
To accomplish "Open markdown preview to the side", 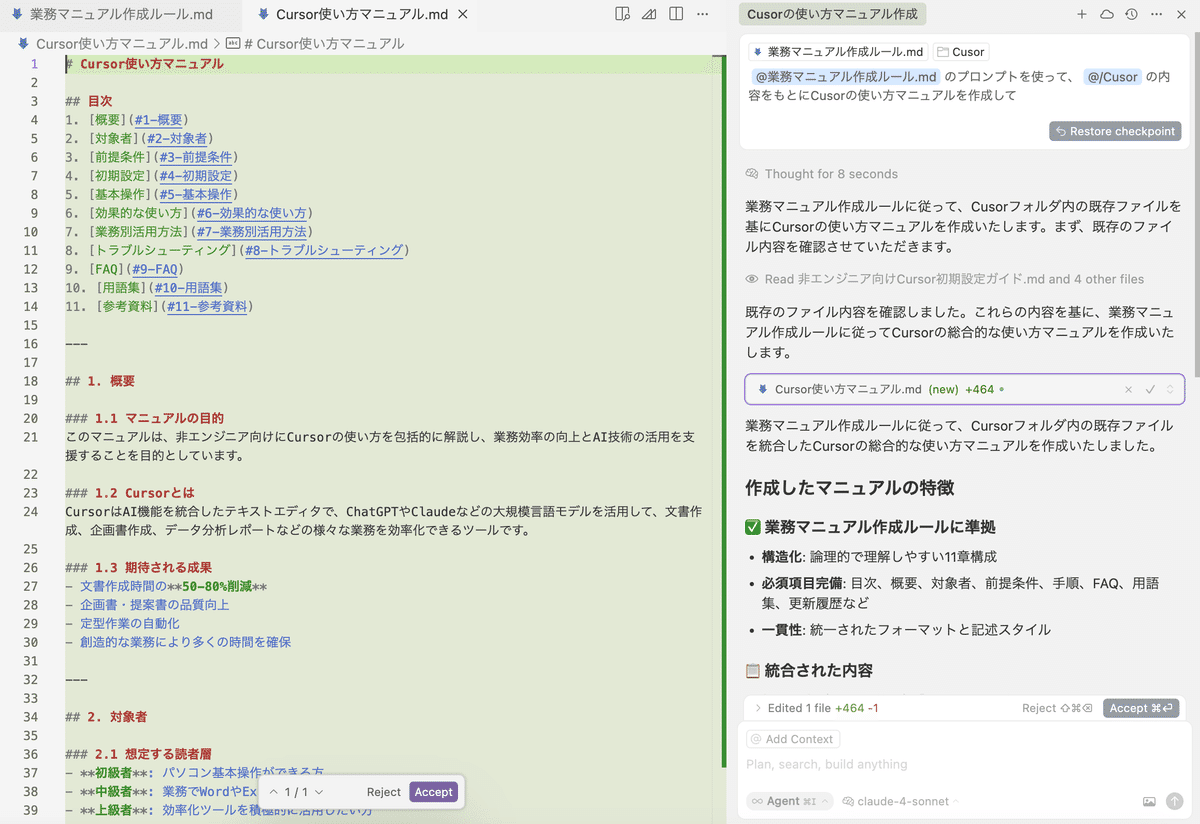I will [622, 15].
